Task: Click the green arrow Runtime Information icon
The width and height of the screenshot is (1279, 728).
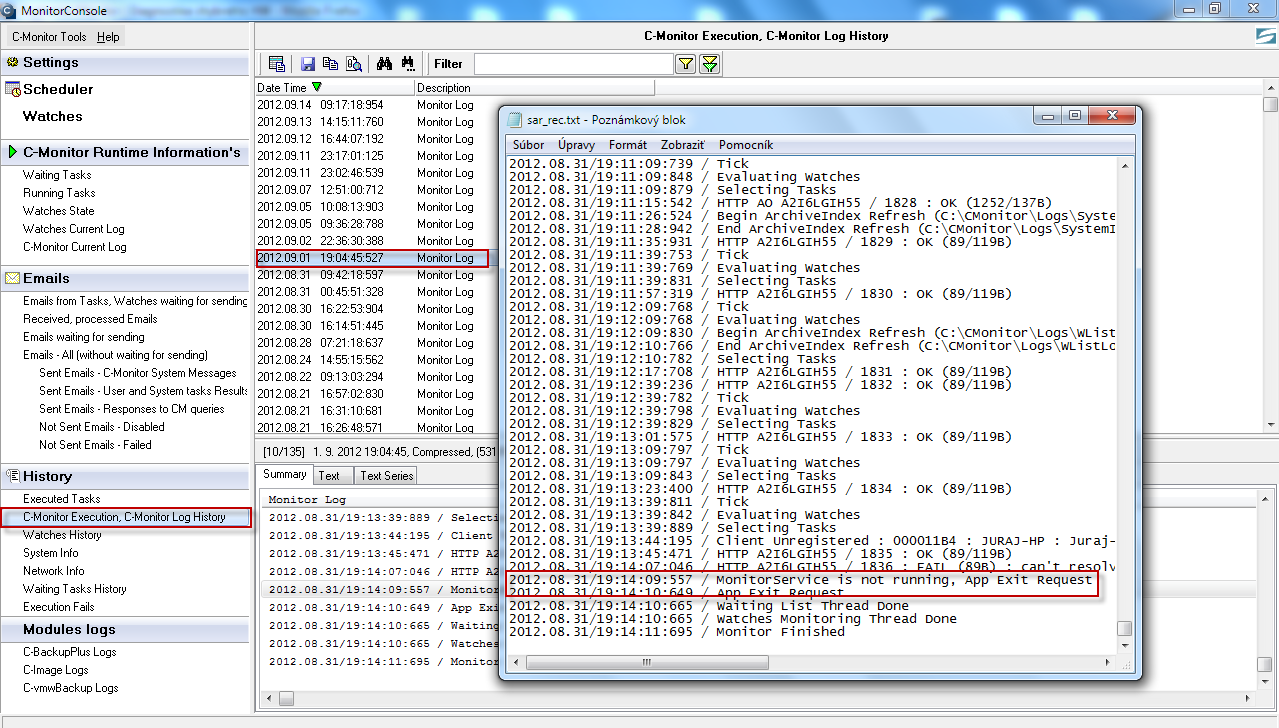Action: tap(13, 153)
